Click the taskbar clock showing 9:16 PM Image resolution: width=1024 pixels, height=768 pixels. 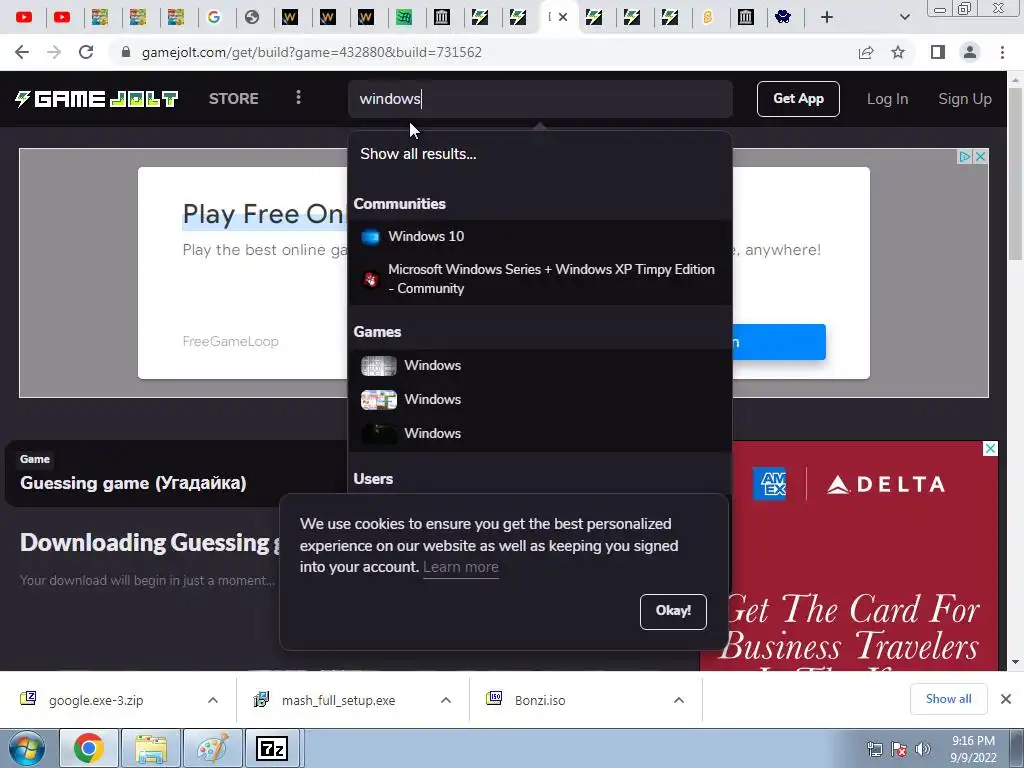[x=973, y=749]
